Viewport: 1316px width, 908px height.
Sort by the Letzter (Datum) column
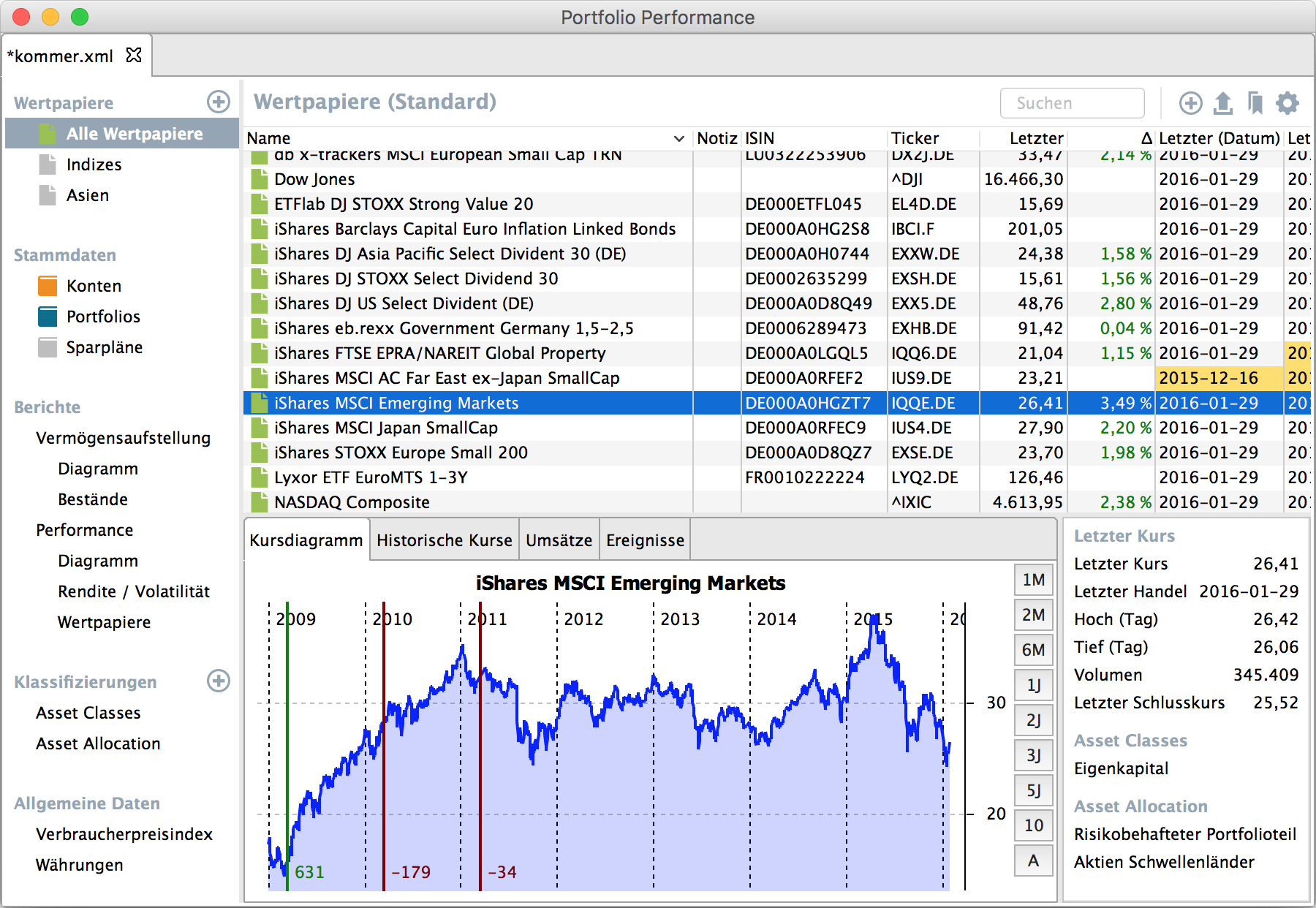1219,138
